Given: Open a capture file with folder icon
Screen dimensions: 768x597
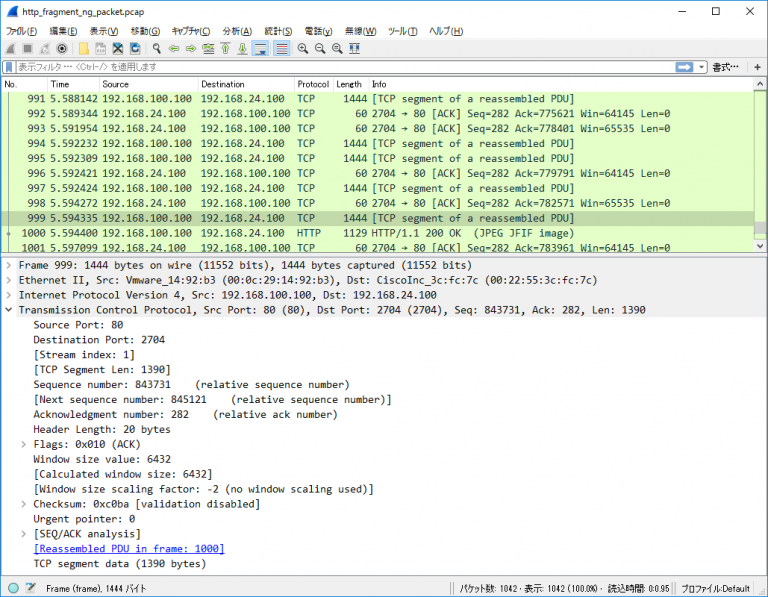Looking at the screenshot, I should point(82,48).
